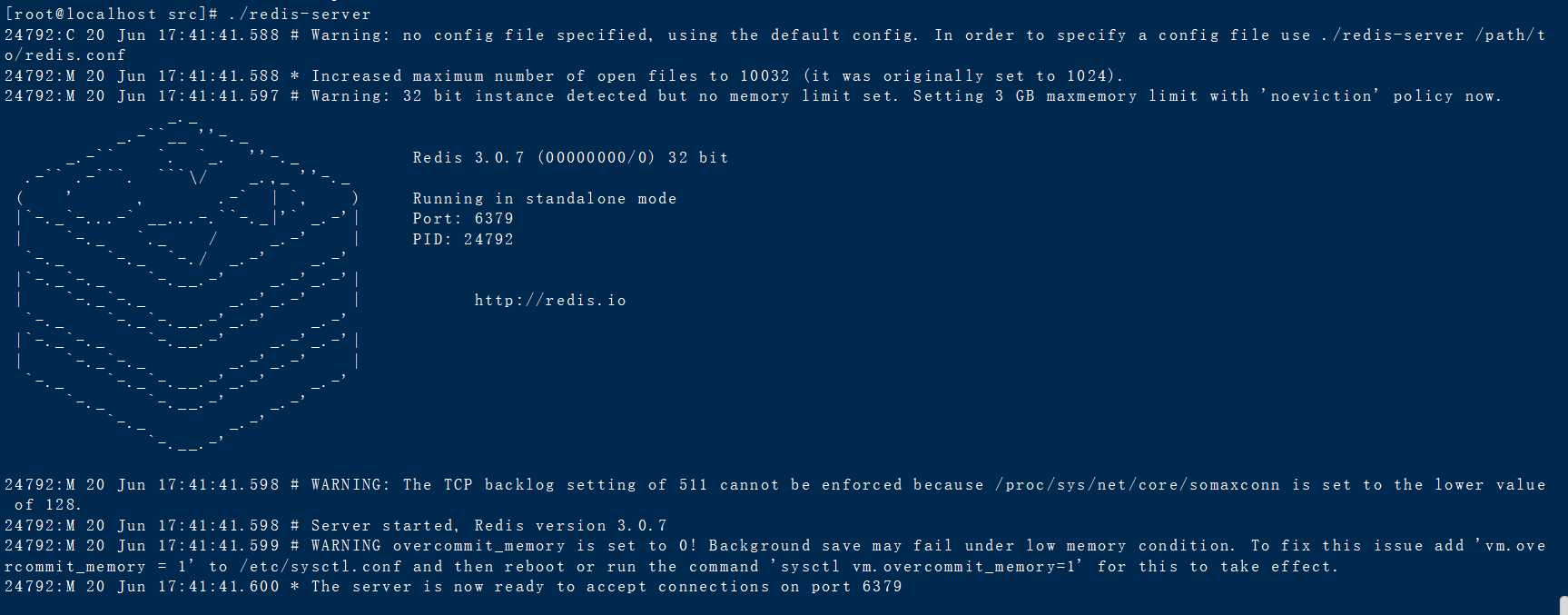Click the 'Redis 3.0.7 (00000000/0) 32 bit' line
The image size is (1568, 615).
(570, 157)
